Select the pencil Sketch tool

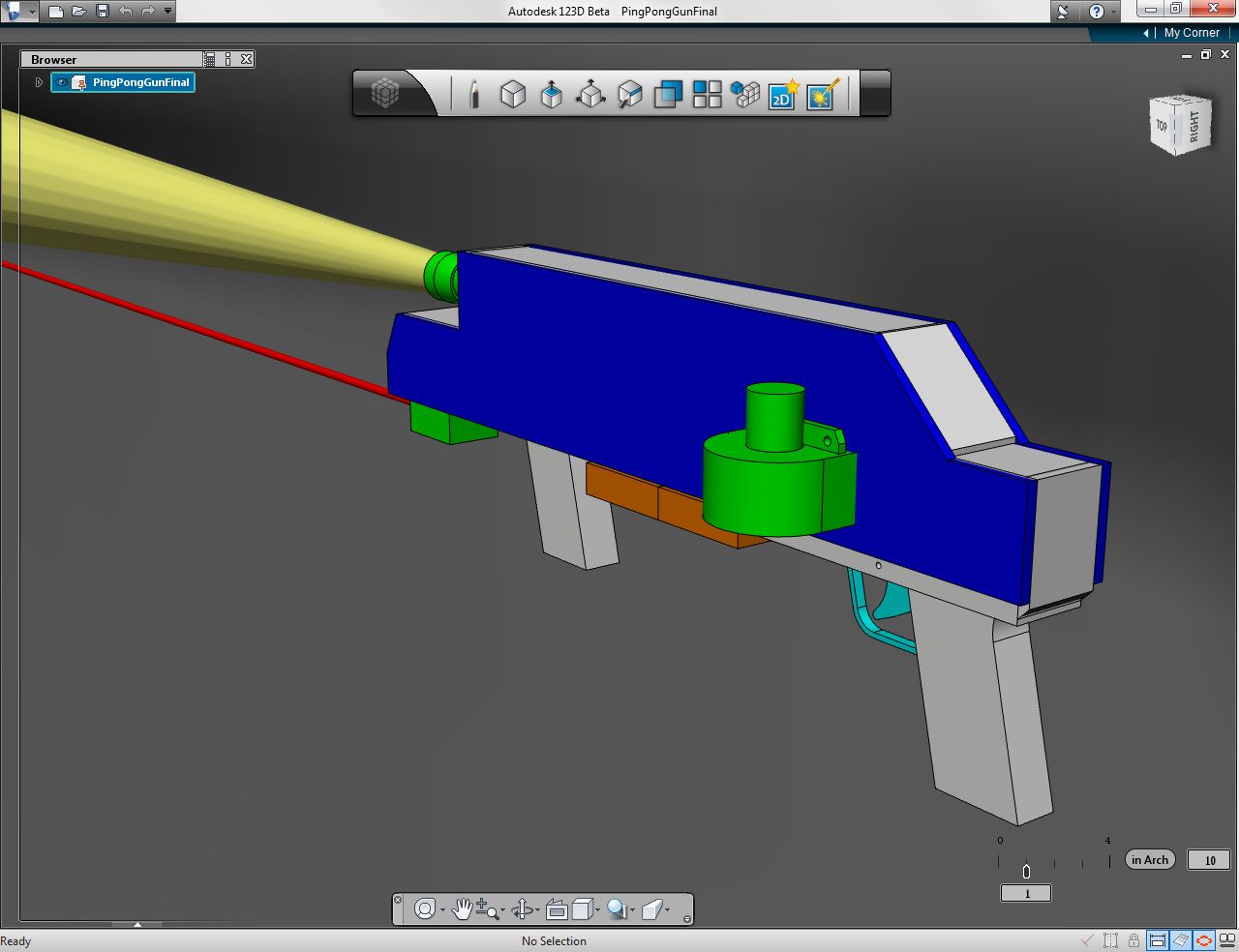tap(474, 95)
